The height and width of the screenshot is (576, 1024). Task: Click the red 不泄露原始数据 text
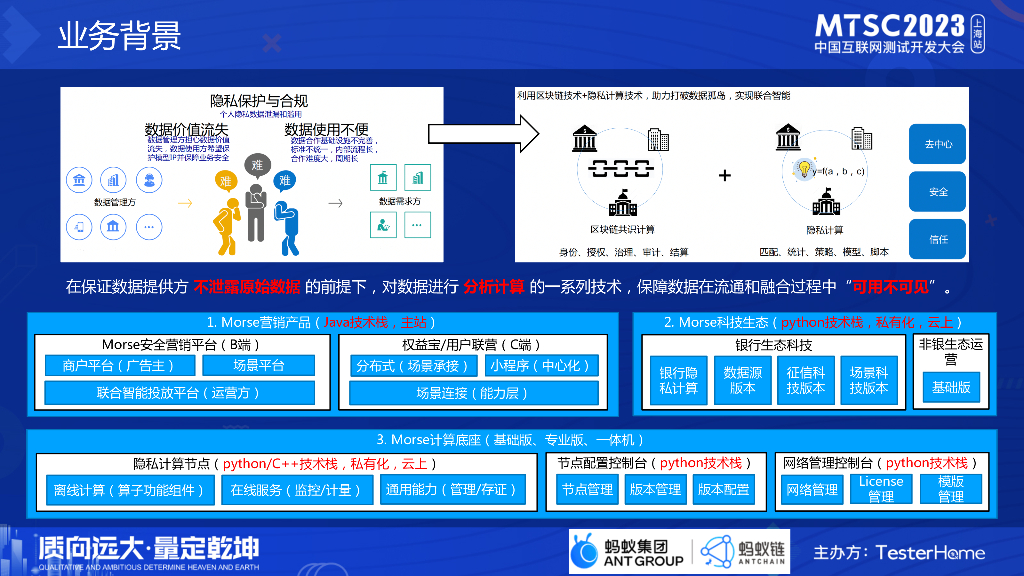[x=247, y=287]
